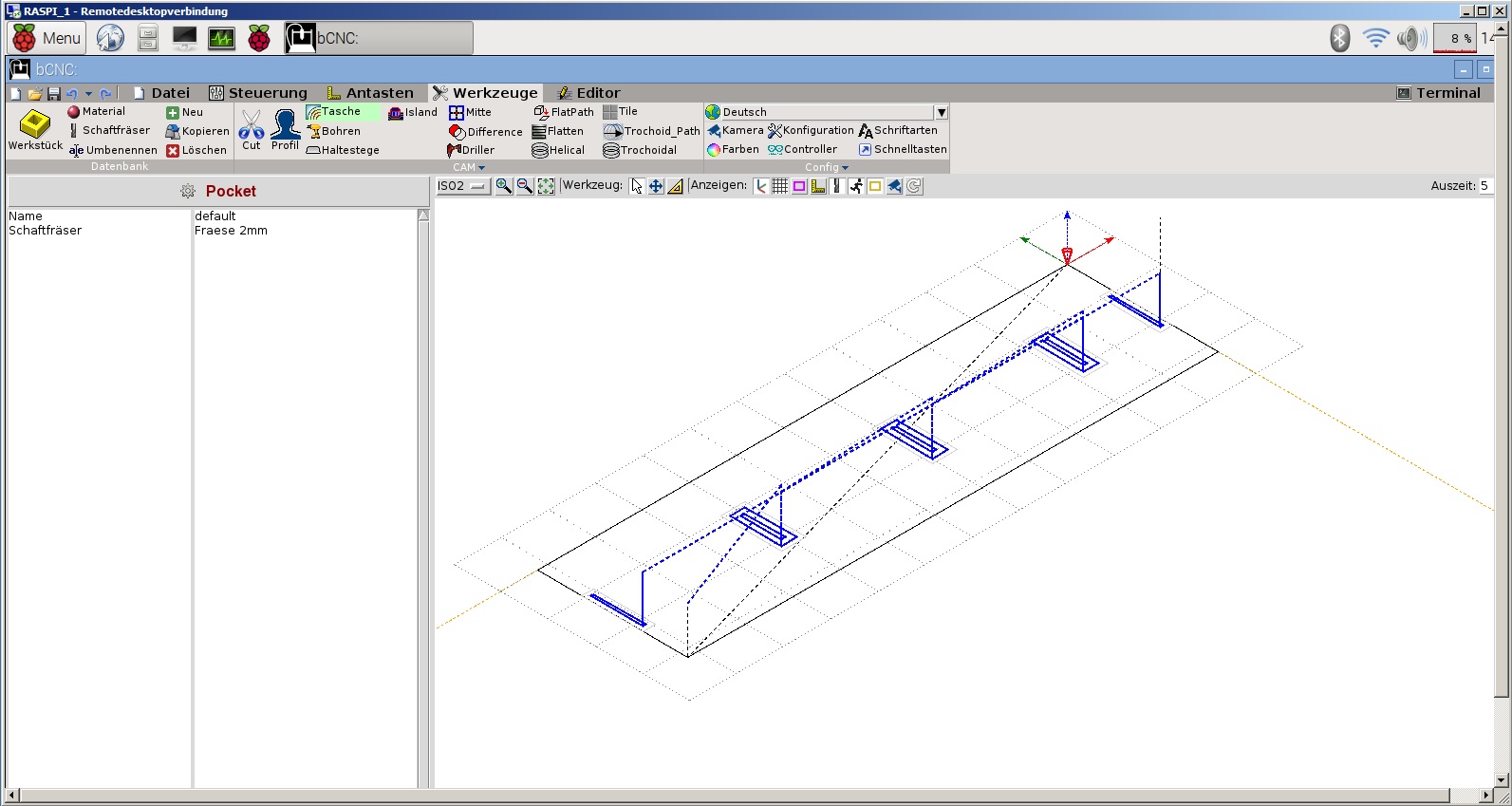Zoom out of the canvas view
Screen dimensions: 1512x806
coord(524,186)
